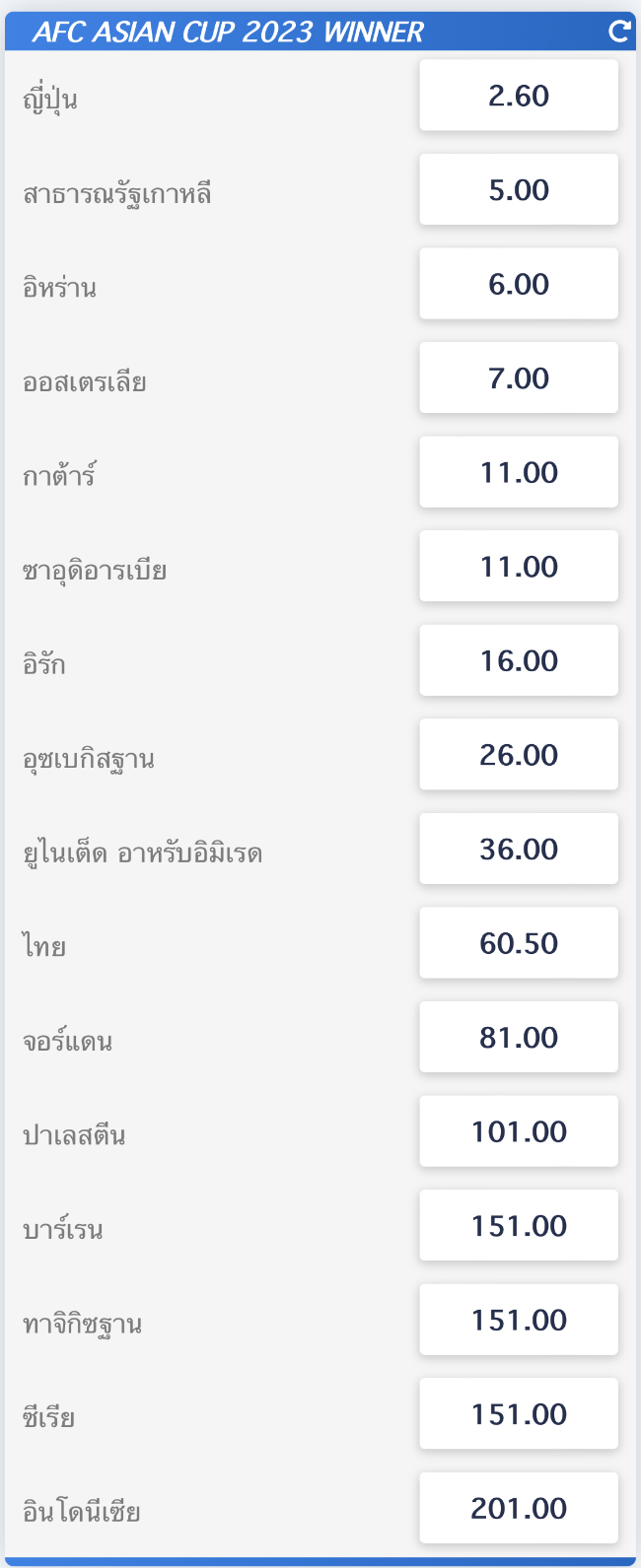This screenshot has height=1568, width=641.
Task: Click the AFC ASIAN CUP 2023 WINNER header
Action: click(x=229, y=32)
